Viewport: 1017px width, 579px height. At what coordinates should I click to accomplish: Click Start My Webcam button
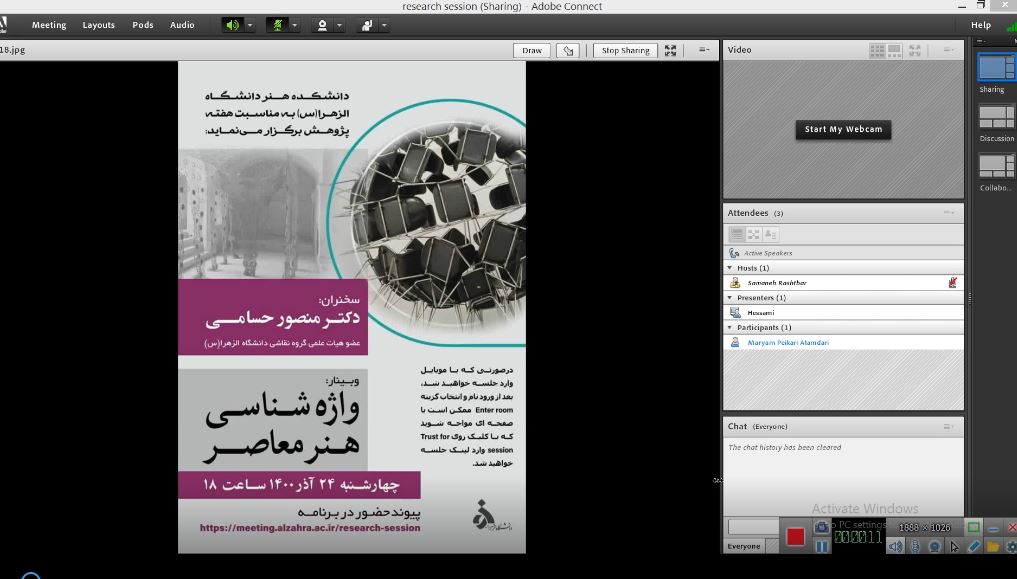[x=843, y=129]
